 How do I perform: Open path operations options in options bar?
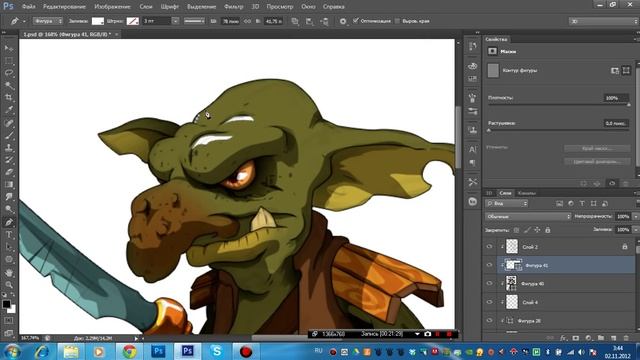(295, 21)
